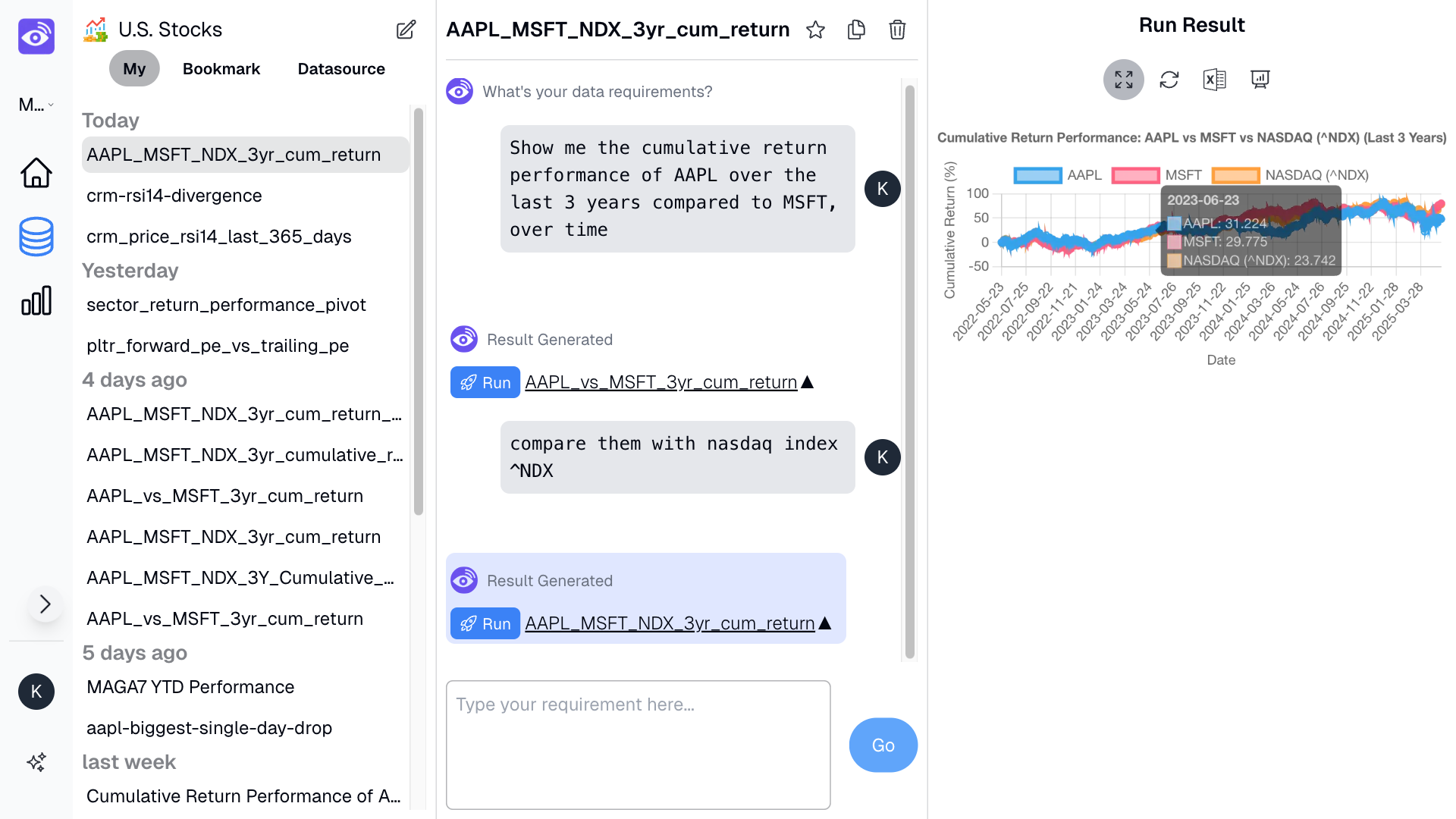The height and width of the screenshot is (819, 1456).
Task: Run AAPL_MSFT_NDX_3yr_cum_return
Action: pos(485,623)
